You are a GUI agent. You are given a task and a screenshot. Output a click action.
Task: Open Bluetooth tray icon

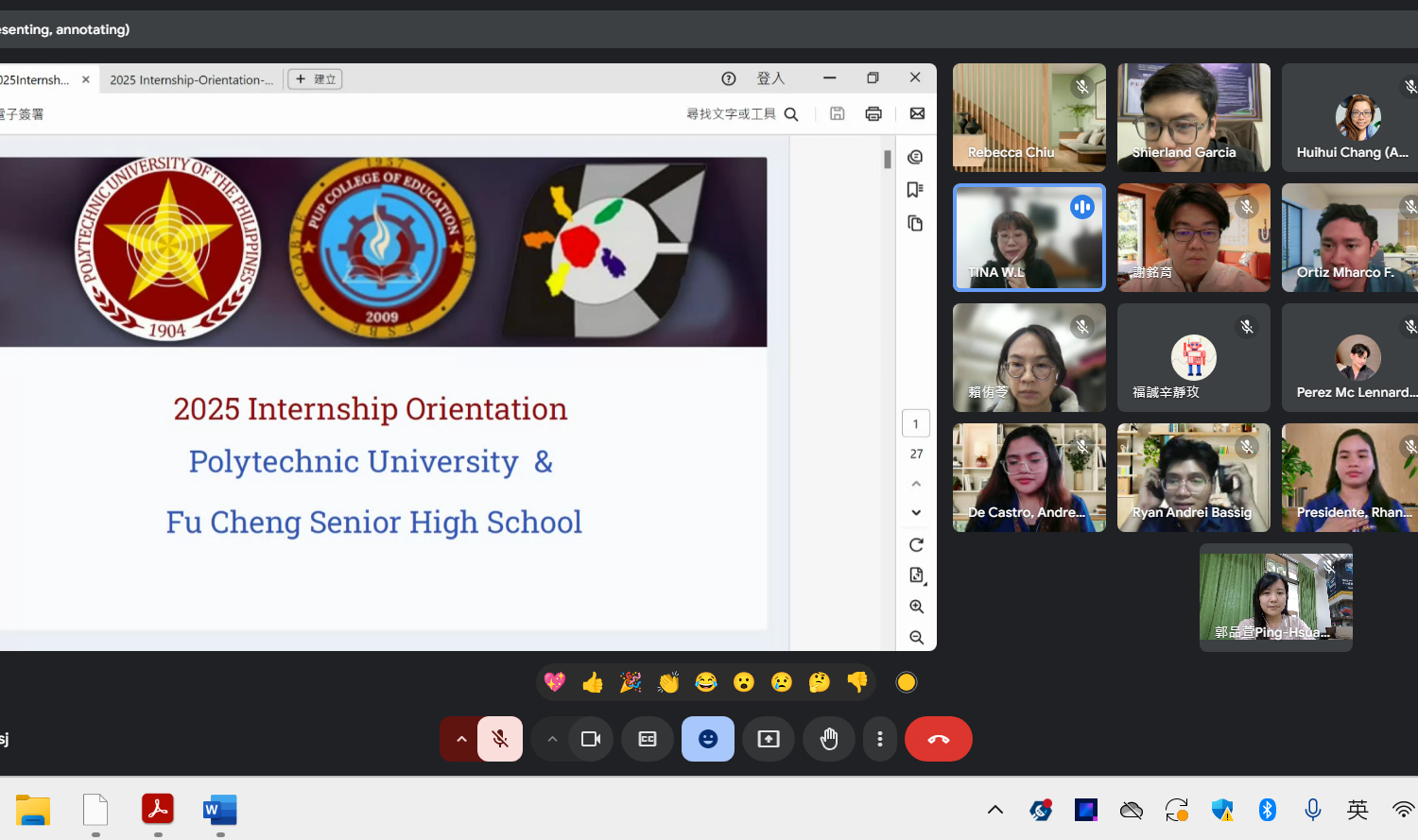pos(1268,810)
